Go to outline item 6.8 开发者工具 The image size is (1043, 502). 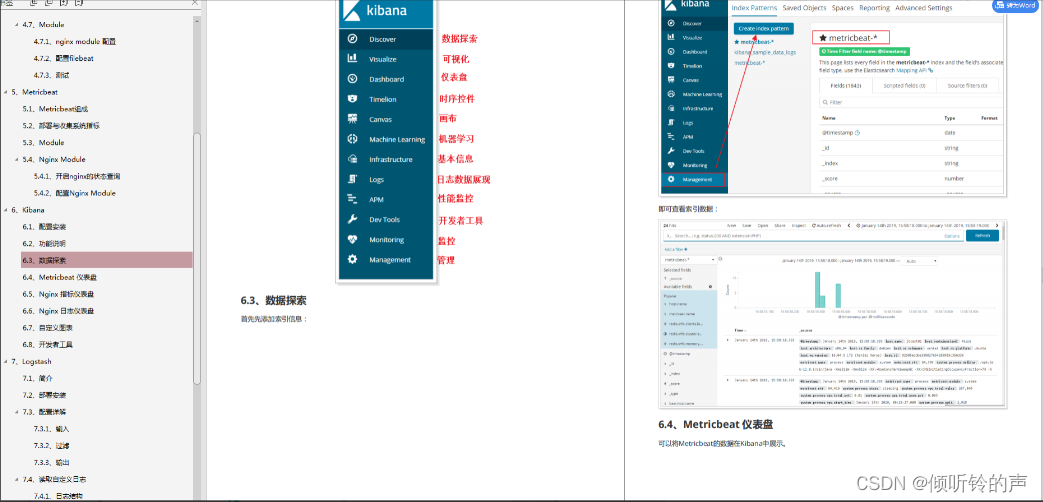coord(47,344)
